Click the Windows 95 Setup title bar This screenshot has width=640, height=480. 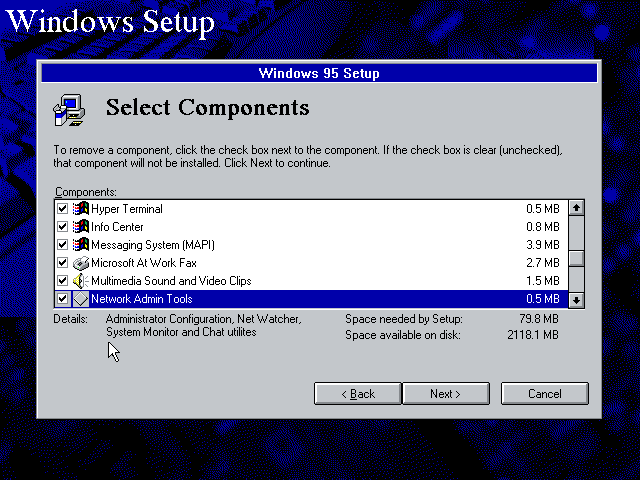pyautogui.click(x=319, y=73)
